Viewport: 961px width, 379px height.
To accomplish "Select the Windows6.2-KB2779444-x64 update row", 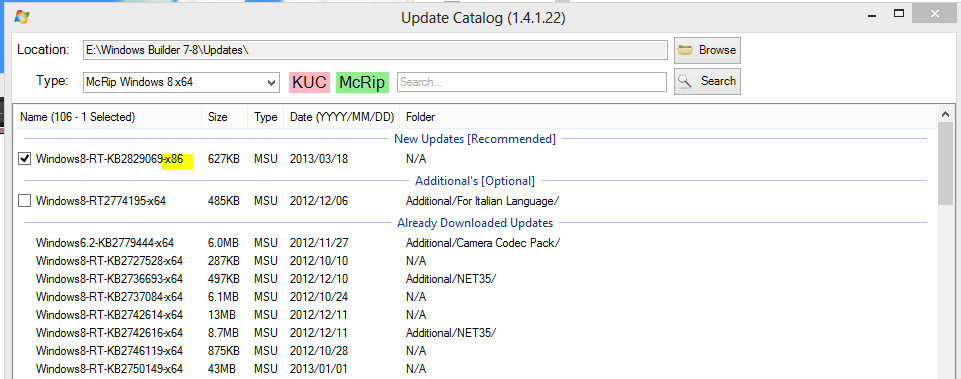I will tap(475, 243).
